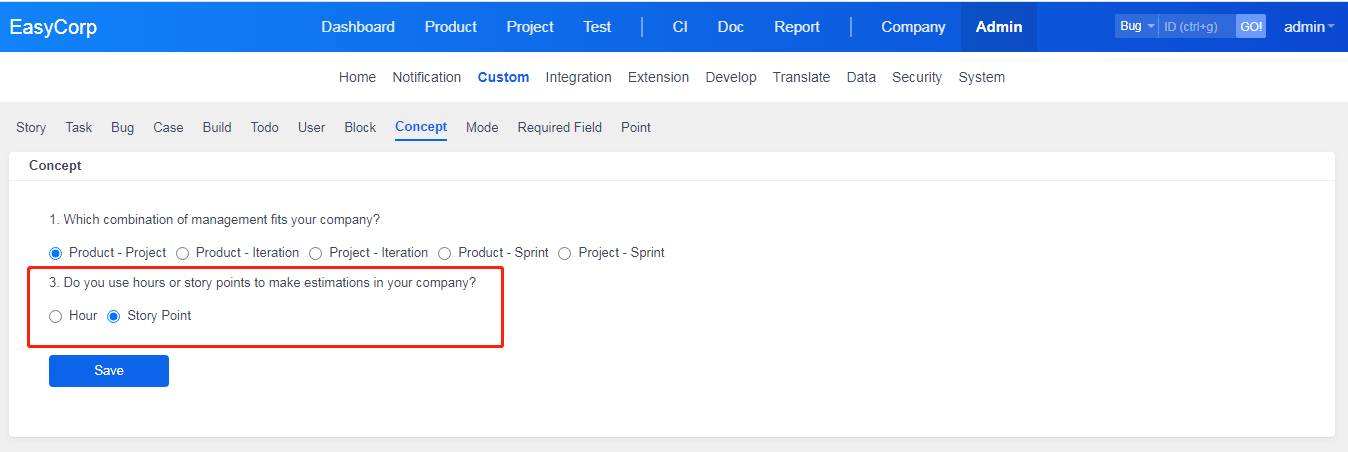Go to the Product section
Image resolution: width=1348 pixels, height=452 pixels.
point(450,27)
